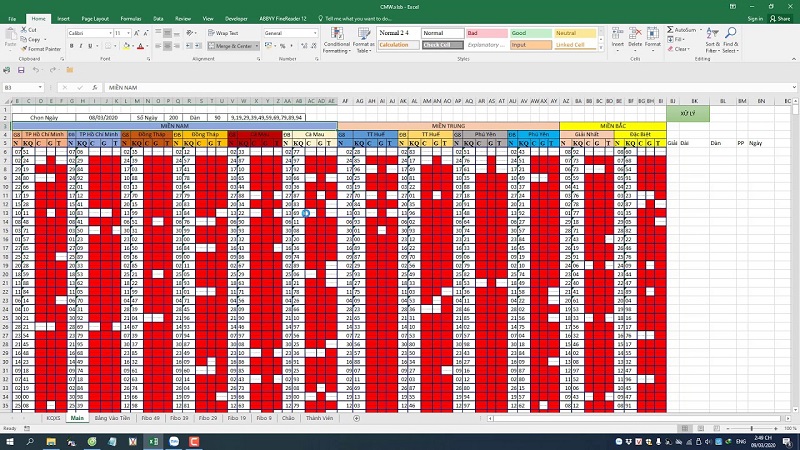Click the Clear eraser icon
800x450 pixels.
(670, 49)
